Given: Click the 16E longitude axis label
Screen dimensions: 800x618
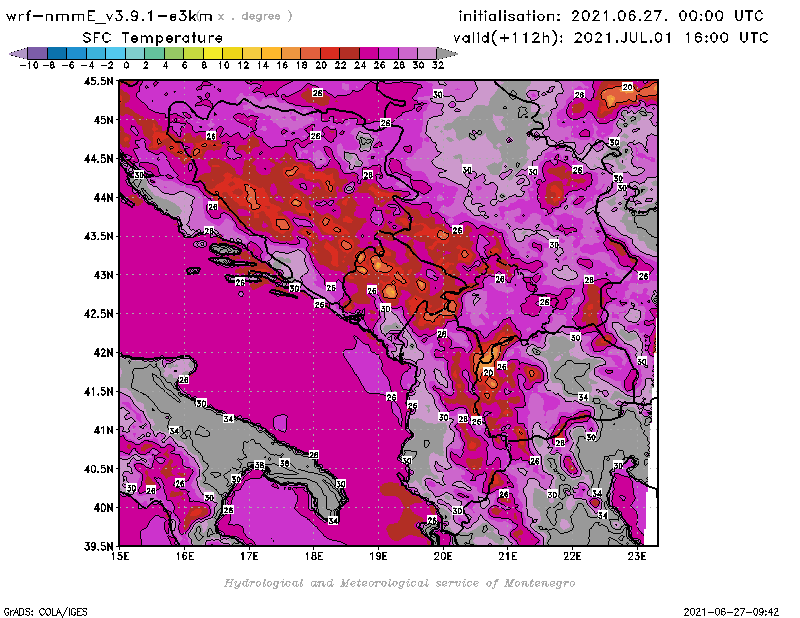Looking at the screenshot, I should click(184, 556).
